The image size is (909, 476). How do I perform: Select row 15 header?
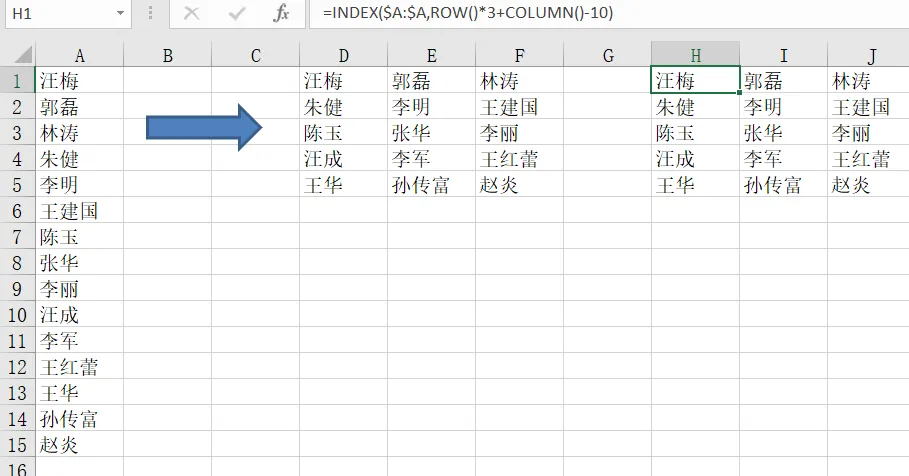coord(17,445)
